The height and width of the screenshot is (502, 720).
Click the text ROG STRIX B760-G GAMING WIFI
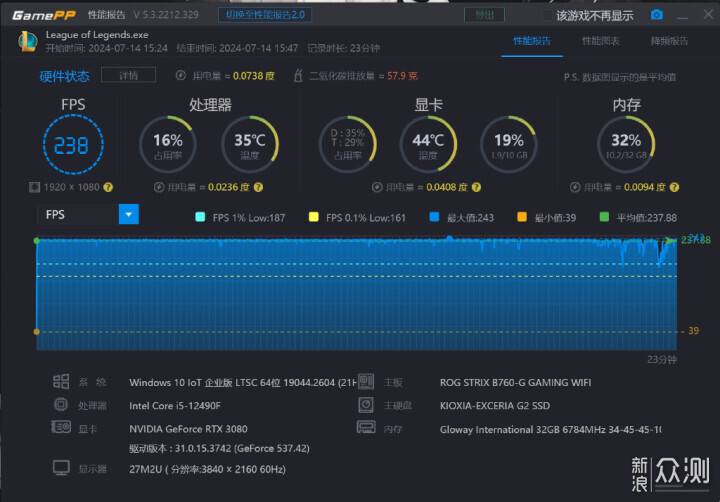click(x=515, y=382)
